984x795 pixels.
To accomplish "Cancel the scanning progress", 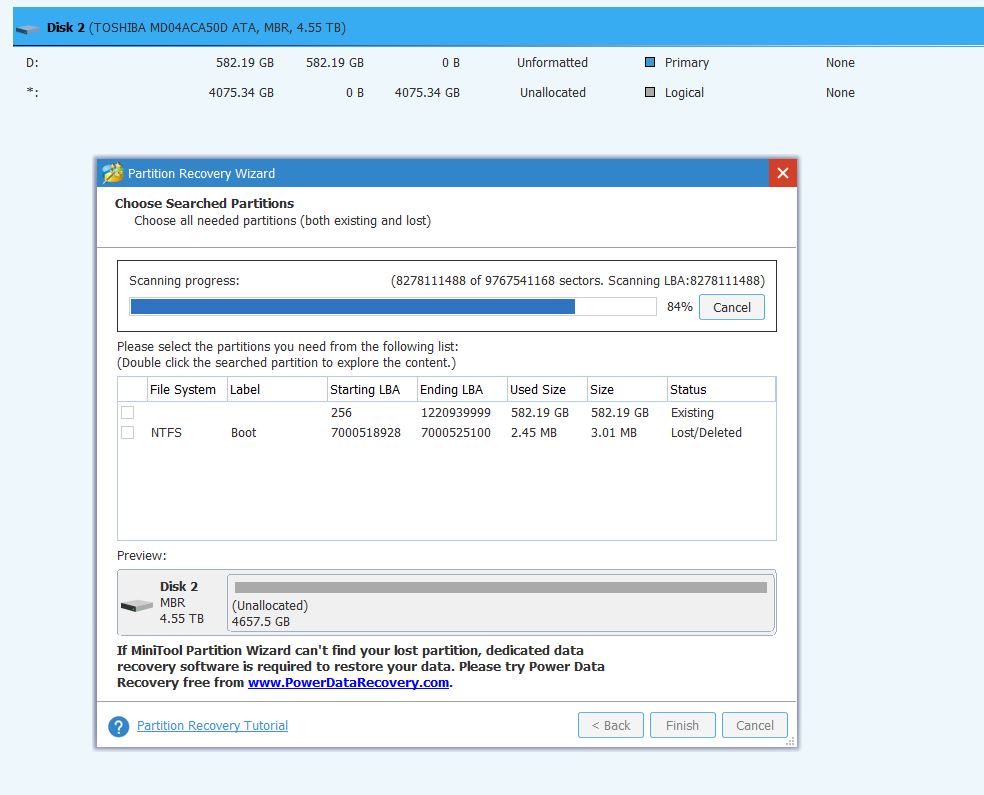I will pos(732,307).
